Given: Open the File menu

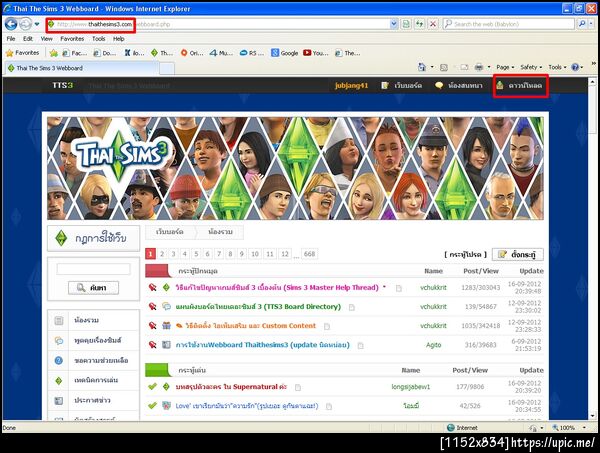Looking at the screenshot, I should pos(11,39).
